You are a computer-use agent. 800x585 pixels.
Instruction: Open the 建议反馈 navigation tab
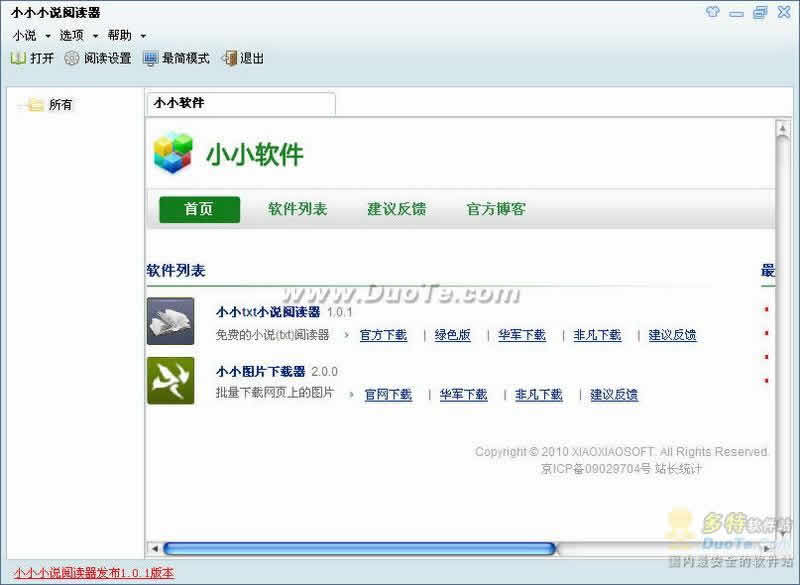[396, 209]
